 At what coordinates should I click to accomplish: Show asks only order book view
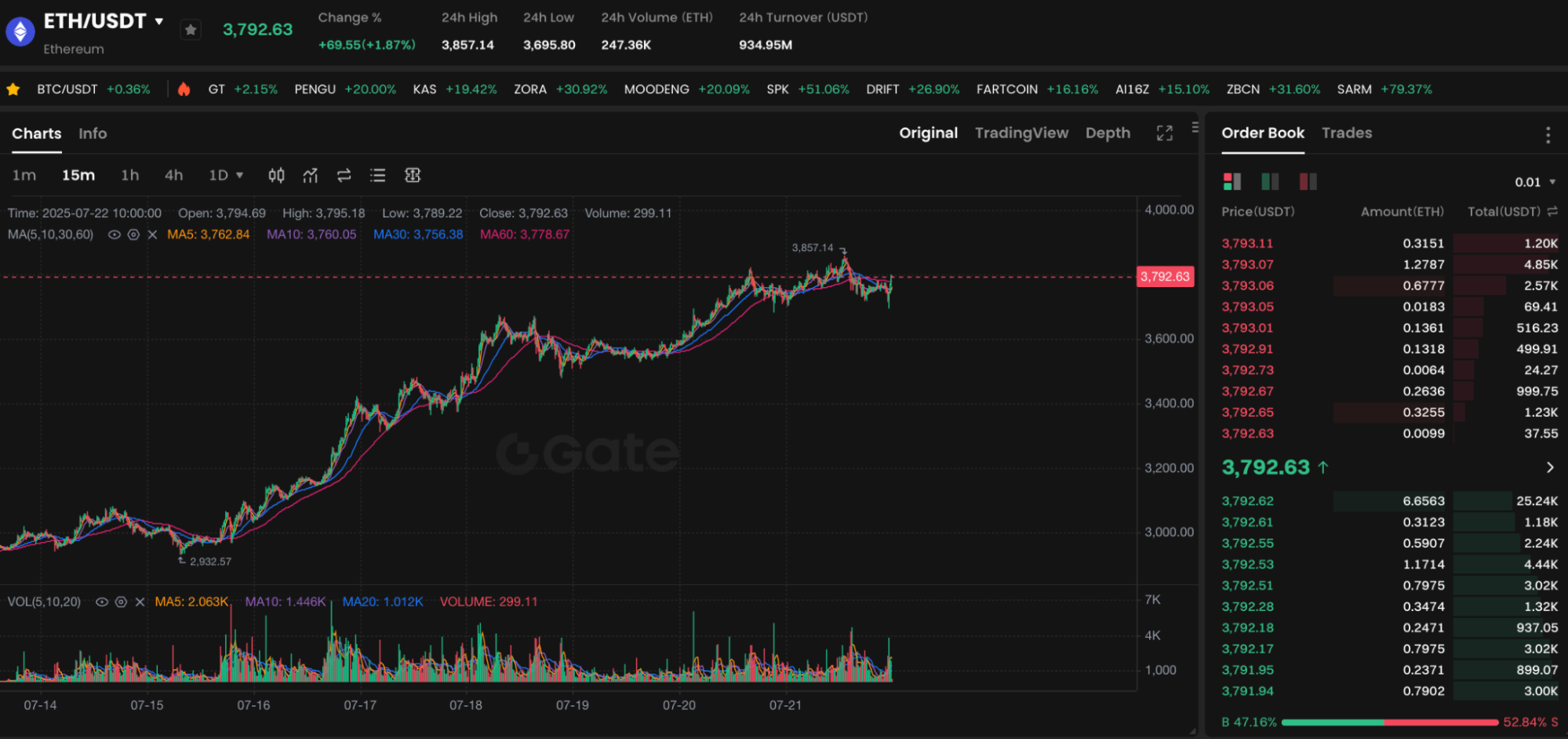1308,182
